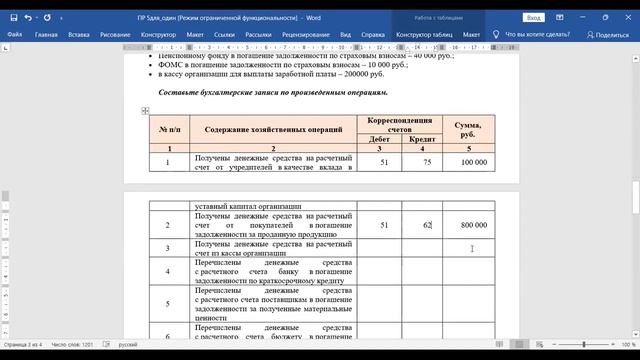640x360 pixels.
Task: Click the scroll down arrow
Action: pyautogui.click(x=636, y=334)
